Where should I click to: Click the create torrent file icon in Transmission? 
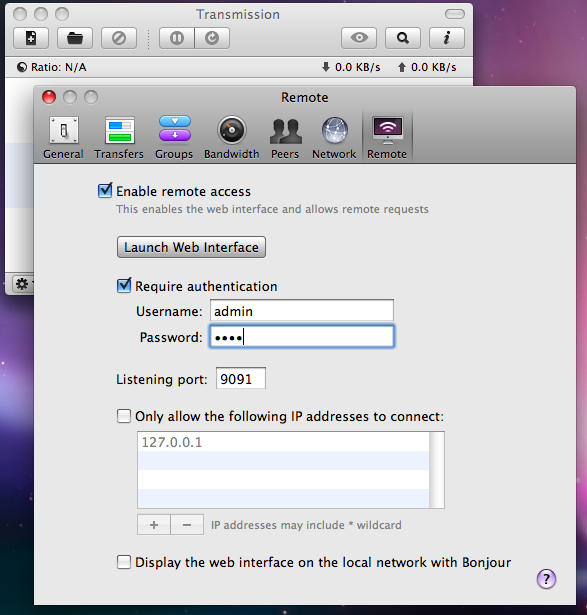[31, 38]
